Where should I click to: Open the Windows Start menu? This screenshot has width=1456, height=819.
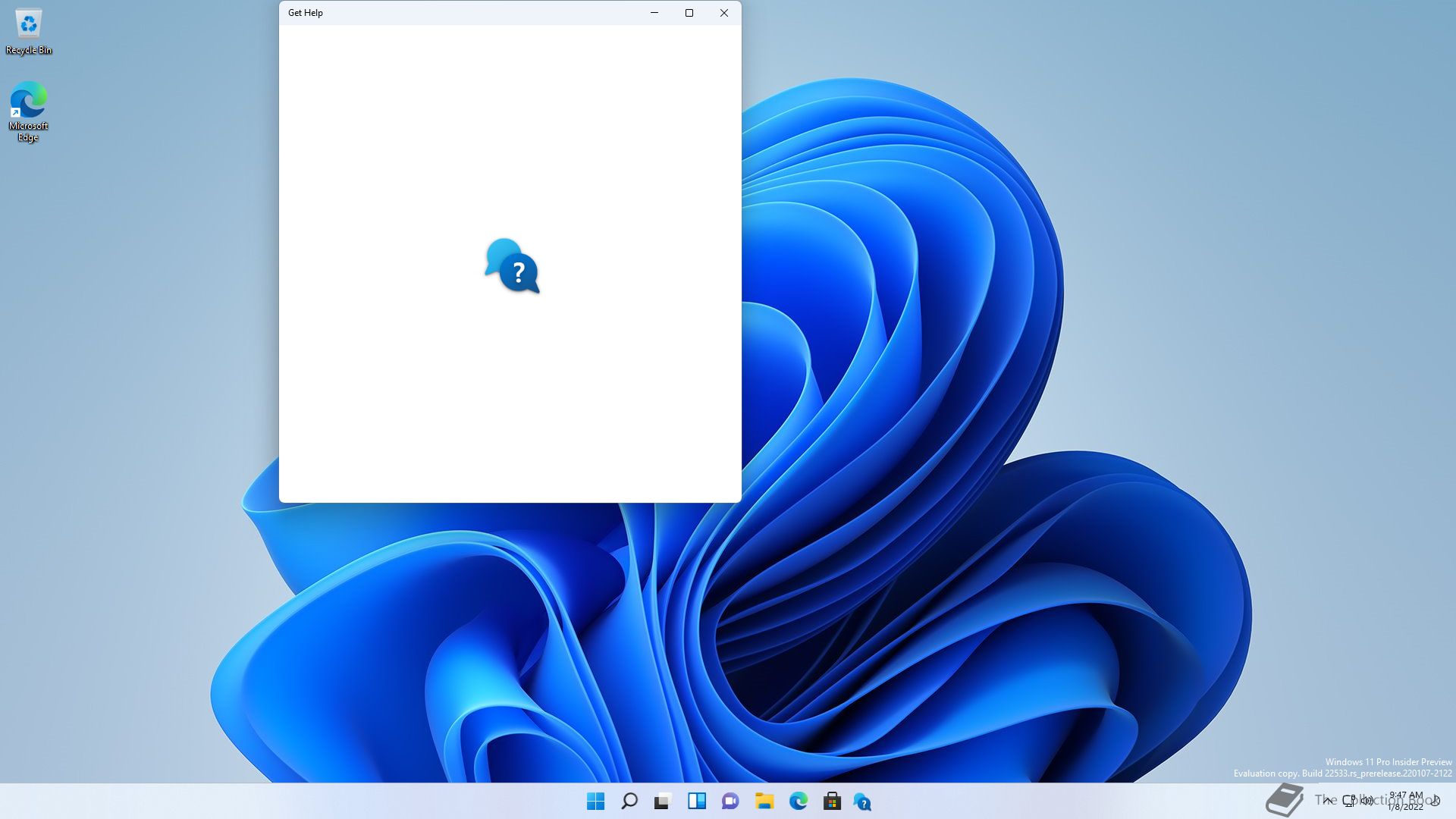(x=595, y=801)
